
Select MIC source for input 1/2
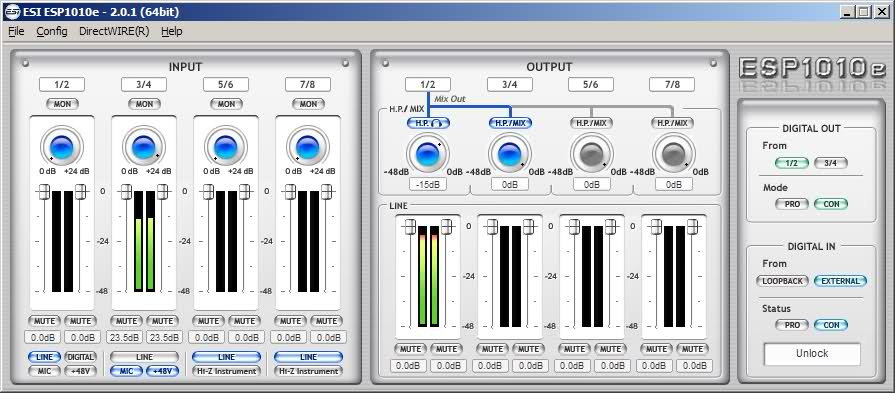pos(44,371)
